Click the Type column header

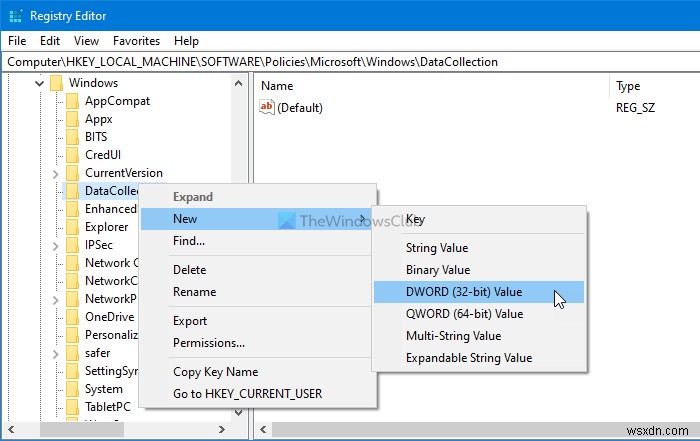(x=655, y=86)
